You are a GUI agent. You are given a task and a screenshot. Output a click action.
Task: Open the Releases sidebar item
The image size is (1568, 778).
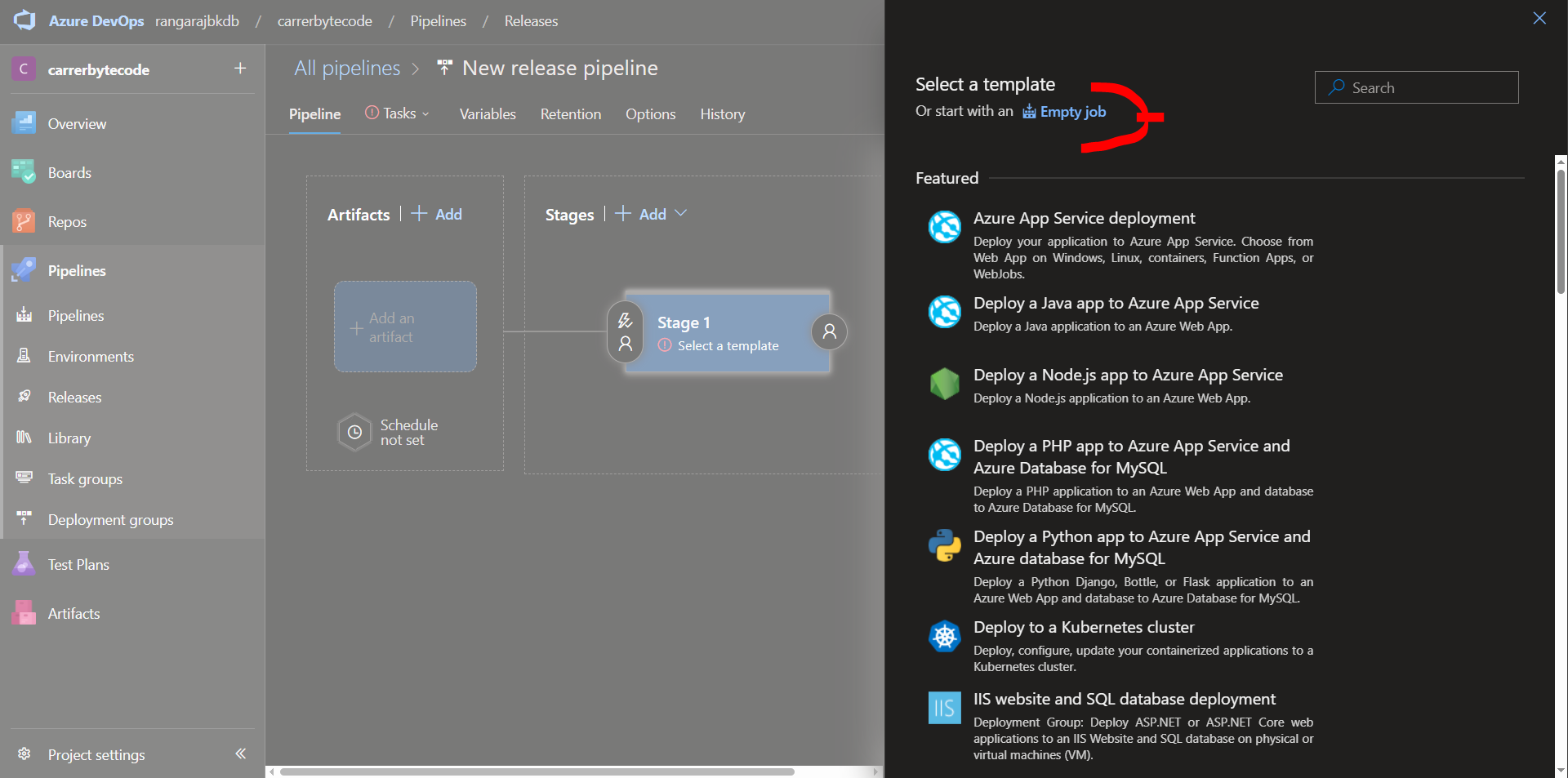click(72, 397)
